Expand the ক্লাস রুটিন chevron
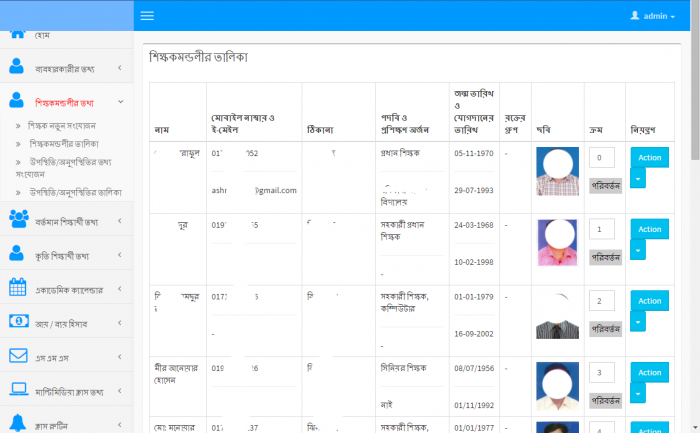 pyautogui.click(x=120, y=425)
